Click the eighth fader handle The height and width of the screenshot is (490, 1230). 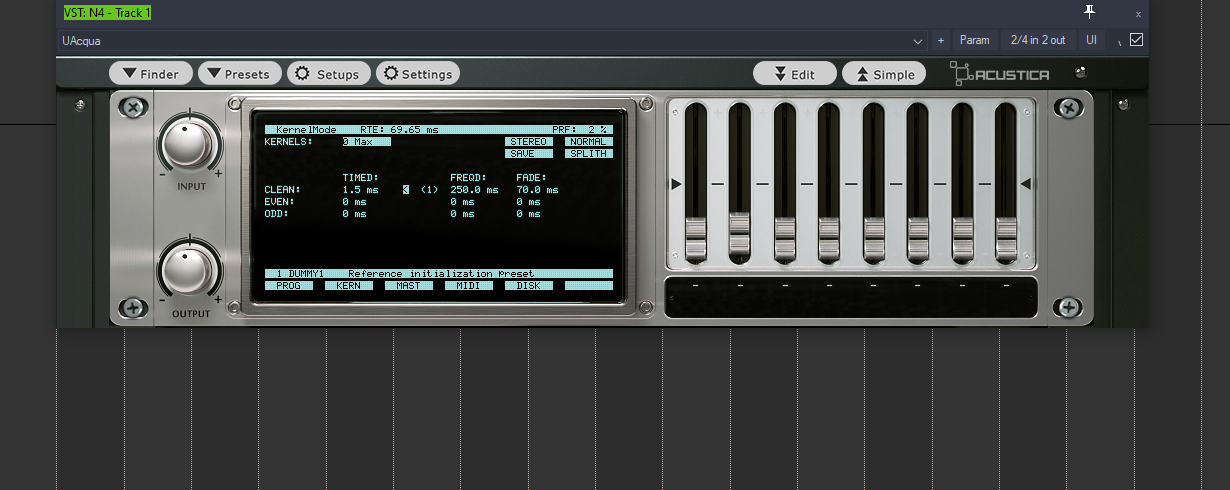[1006, 240]
